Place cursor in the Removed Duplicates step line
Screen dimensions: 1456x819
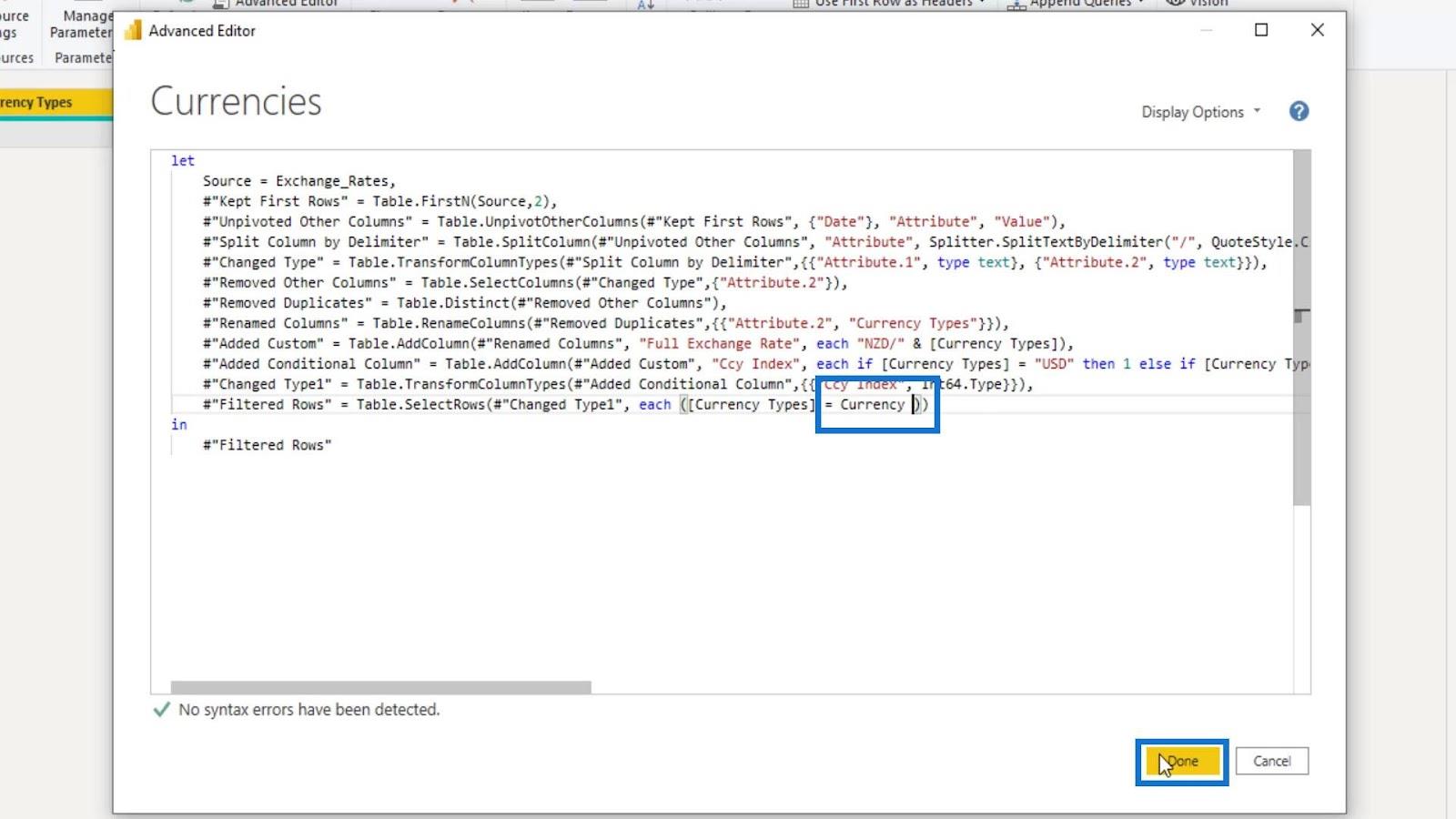click(x=464, y=303)
